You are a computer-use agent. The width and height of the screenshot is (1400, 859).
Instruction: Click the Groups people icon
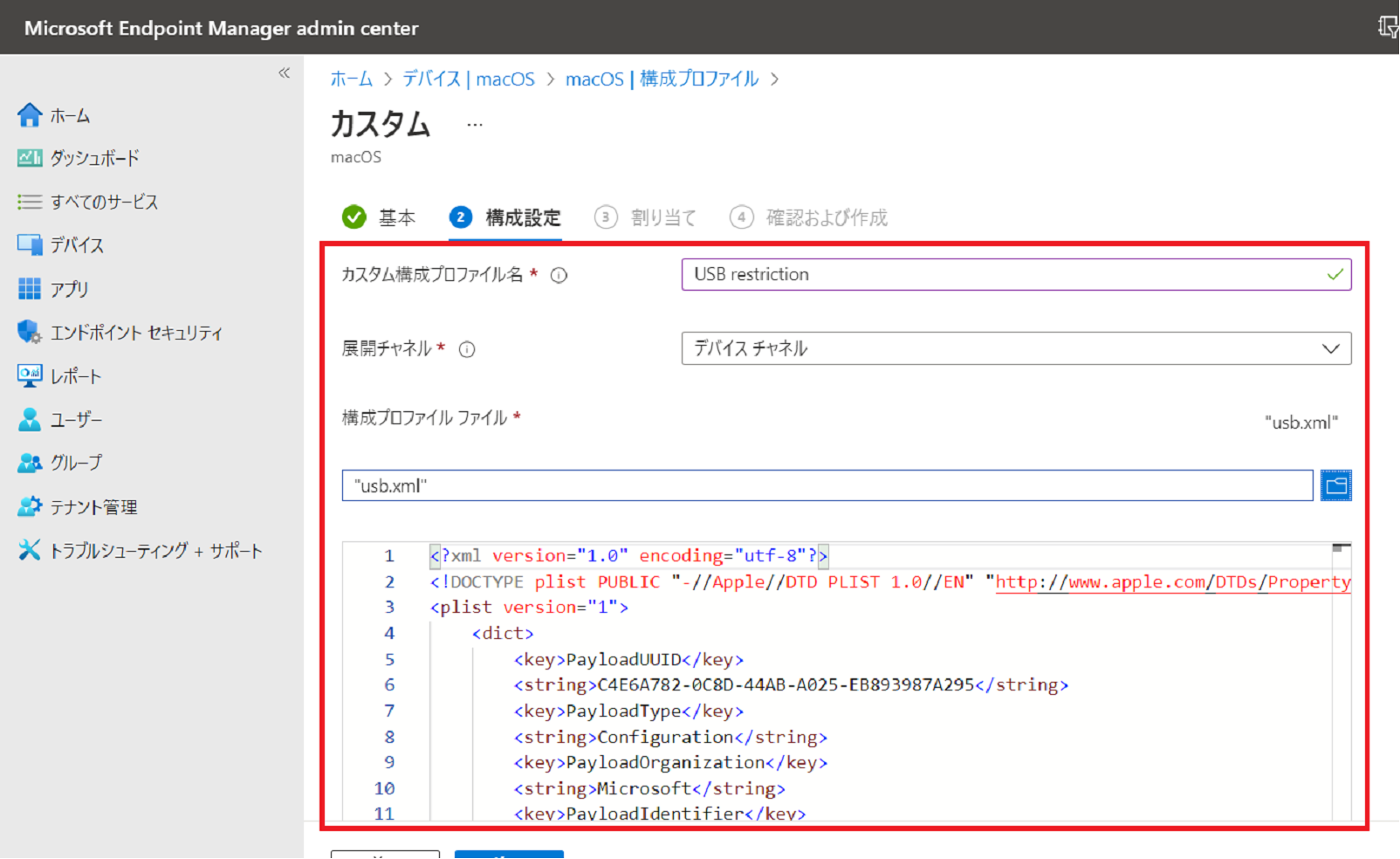(30, 463)
